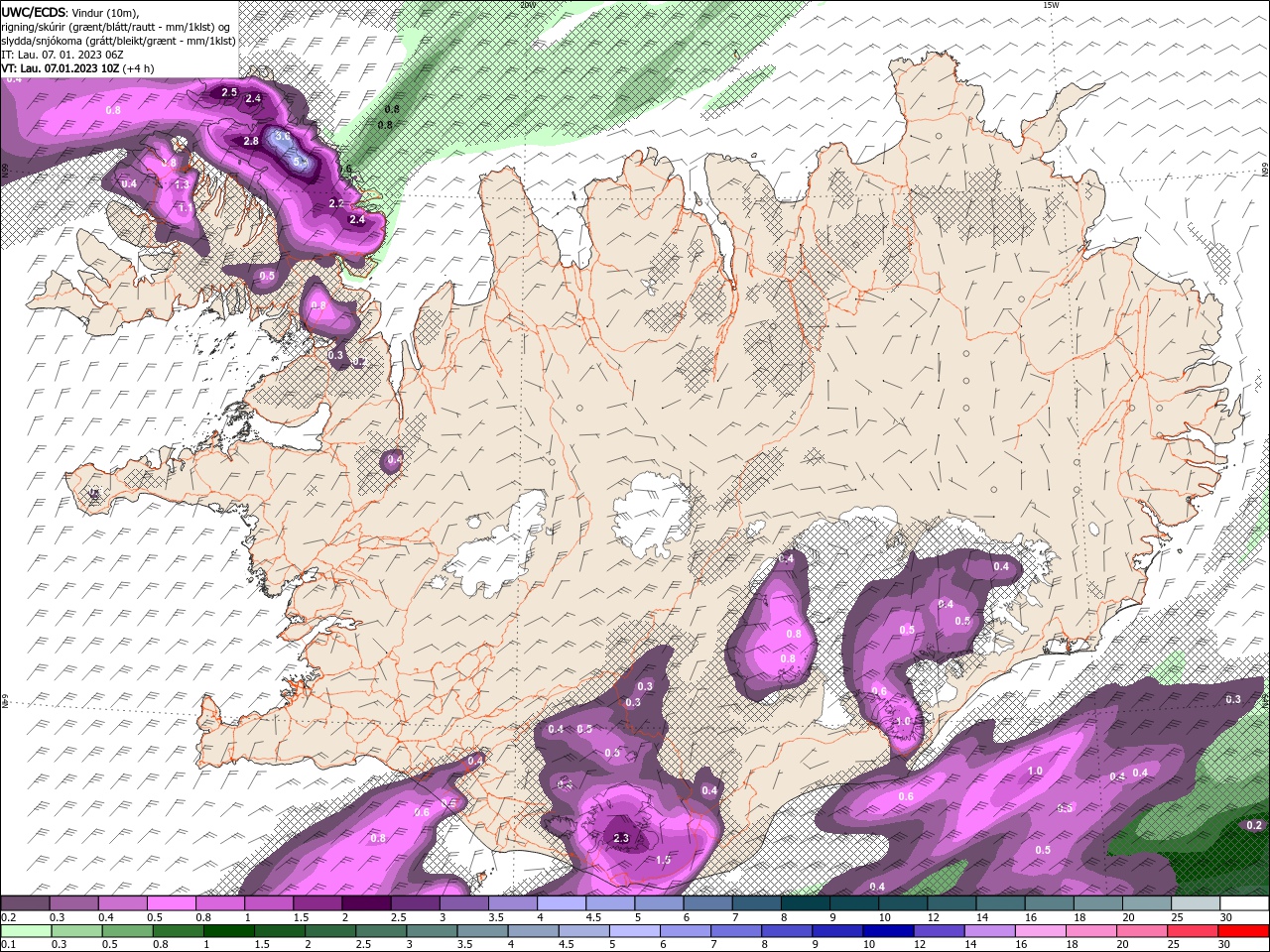Click the pink 18 swatch in lower legend
Screen dimensions: 1270x952
[1091, 931]
